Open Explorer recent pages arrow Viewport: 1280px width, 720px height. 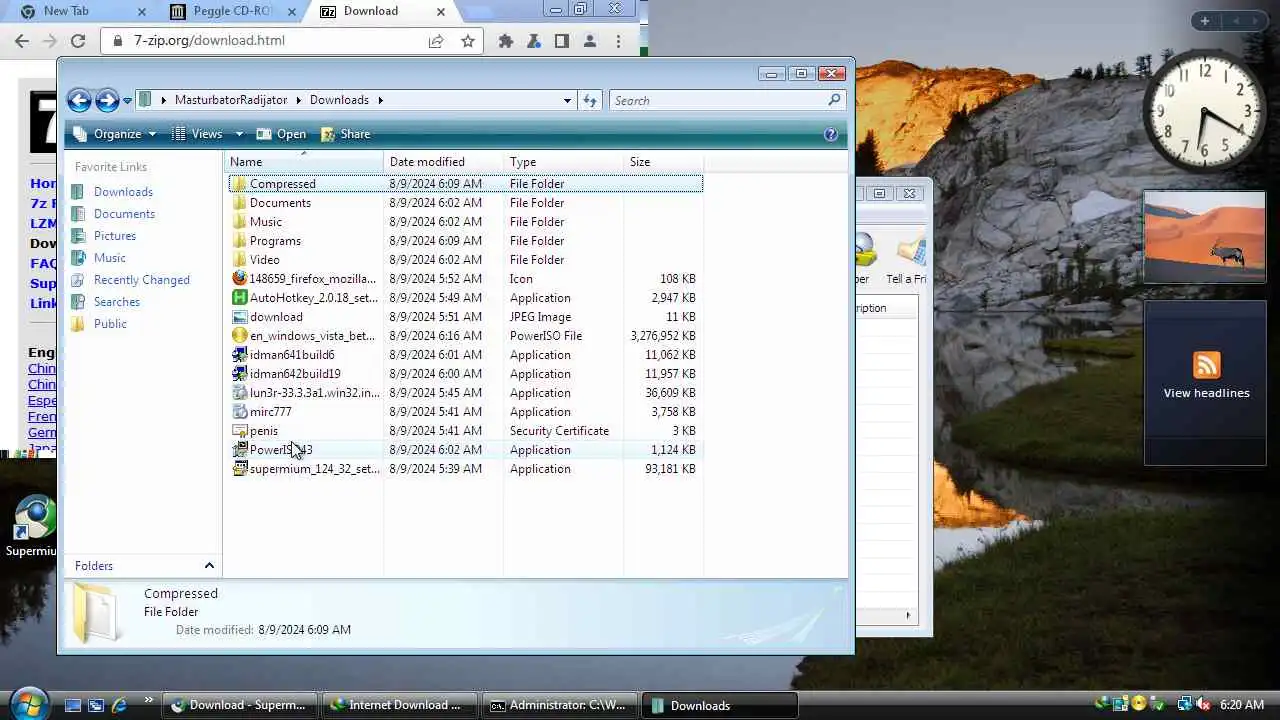[x=127, y=101]
